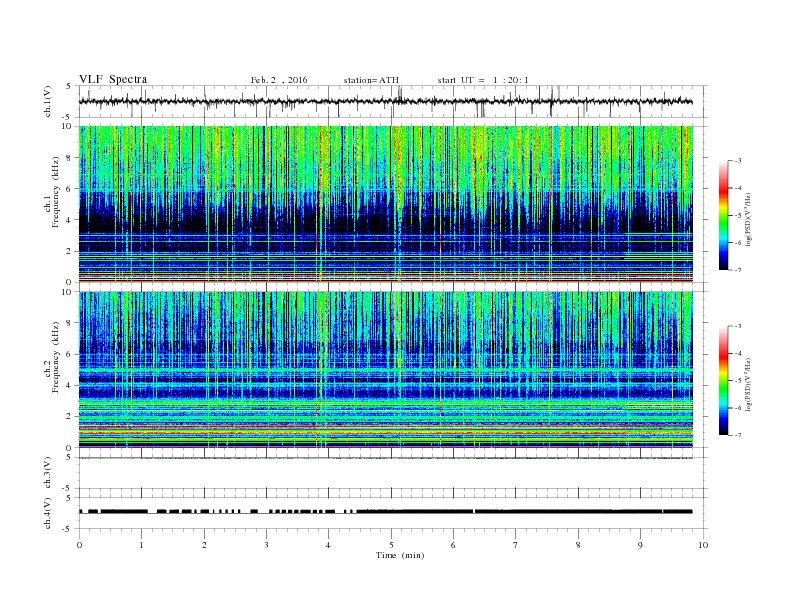792x612 pixels.
Task: Click the ch.1 PSD color scale bar
Action: click(x=724, y=215)
